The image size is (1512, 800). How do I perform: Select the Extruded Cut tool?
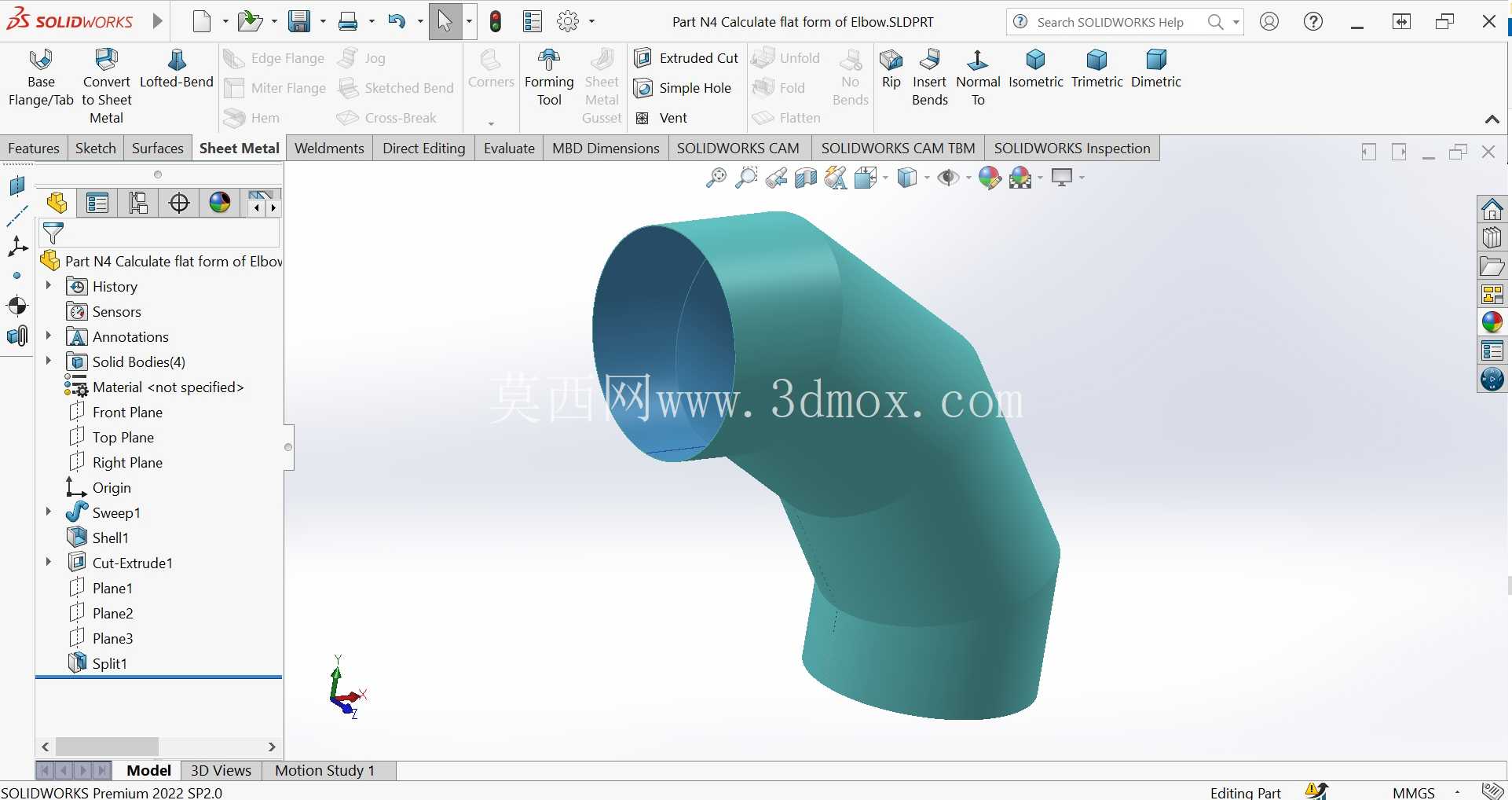[x=686, y=58]
